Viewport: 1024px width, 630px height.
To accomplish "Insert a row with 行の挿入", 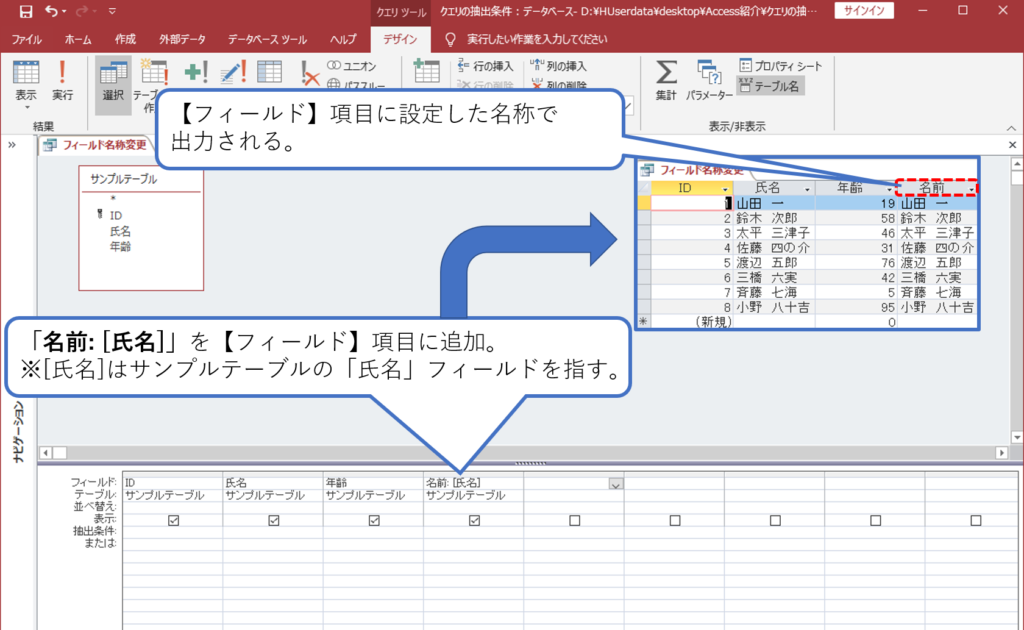I will tap(486, 66).
